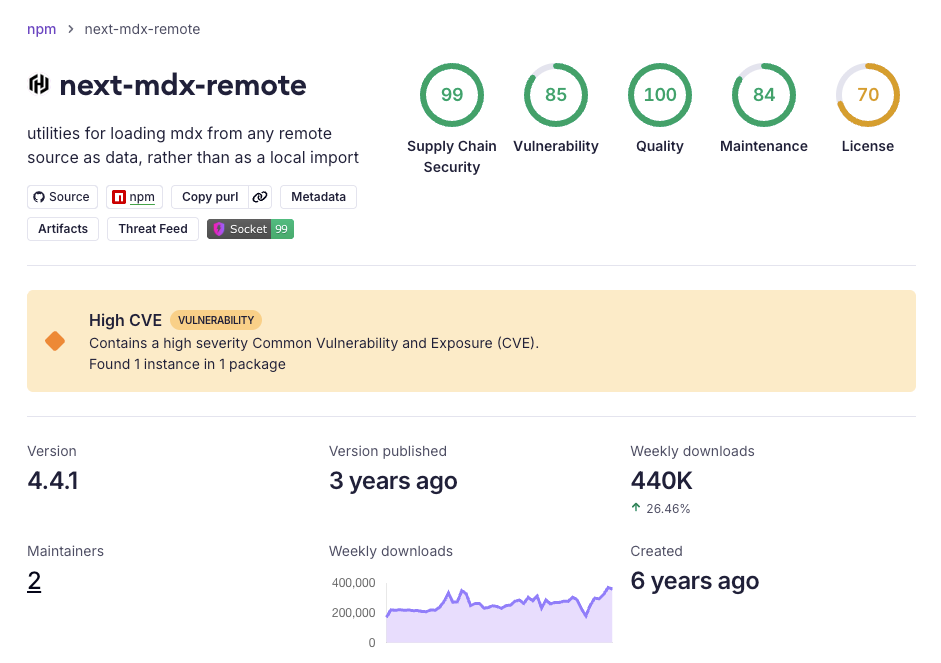Click the Supply Chain Security 99 score ring
The height and width of the screenshot is (663, 941).
tap(452, 95)
